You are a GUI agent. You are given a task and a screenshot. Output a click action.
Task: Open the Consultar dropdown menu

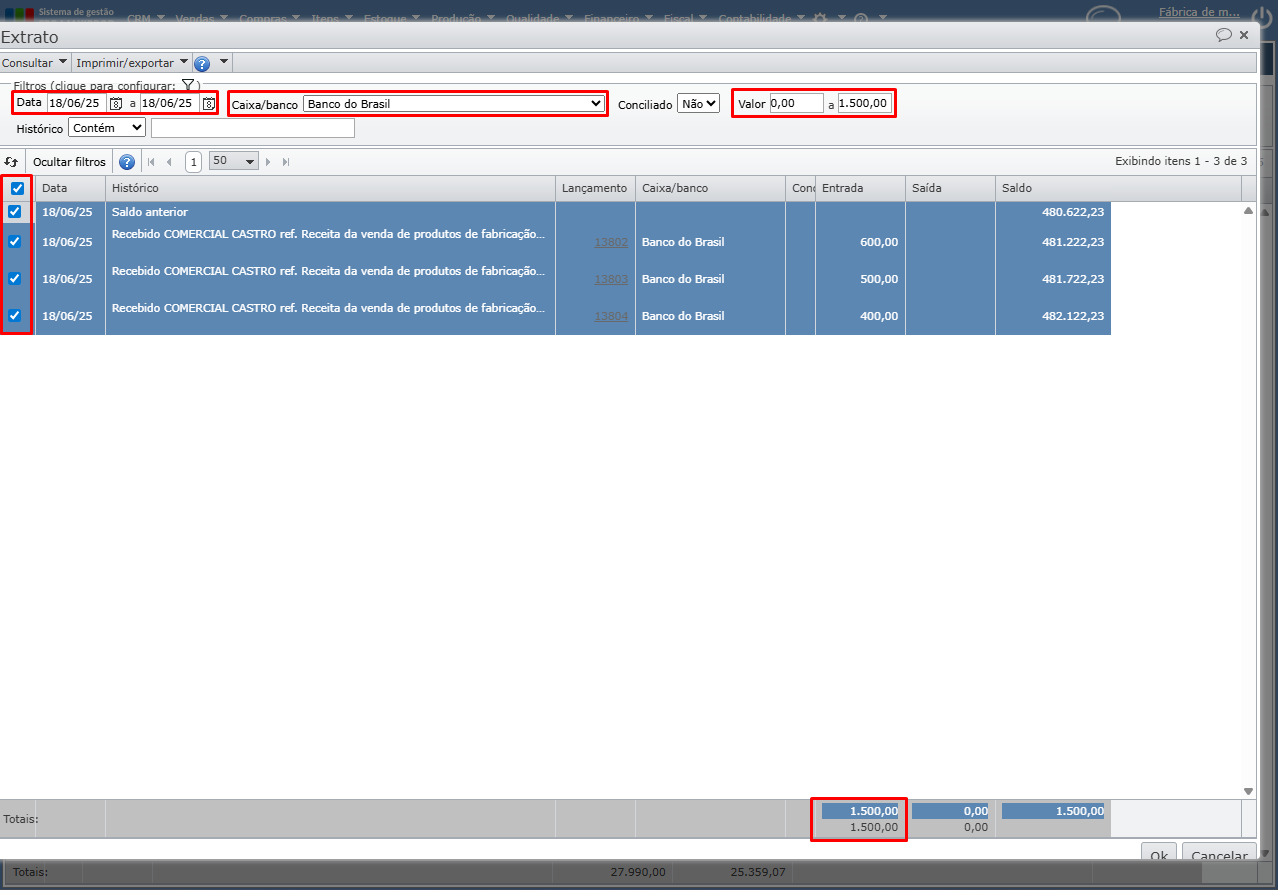click(x=35, y=62)
